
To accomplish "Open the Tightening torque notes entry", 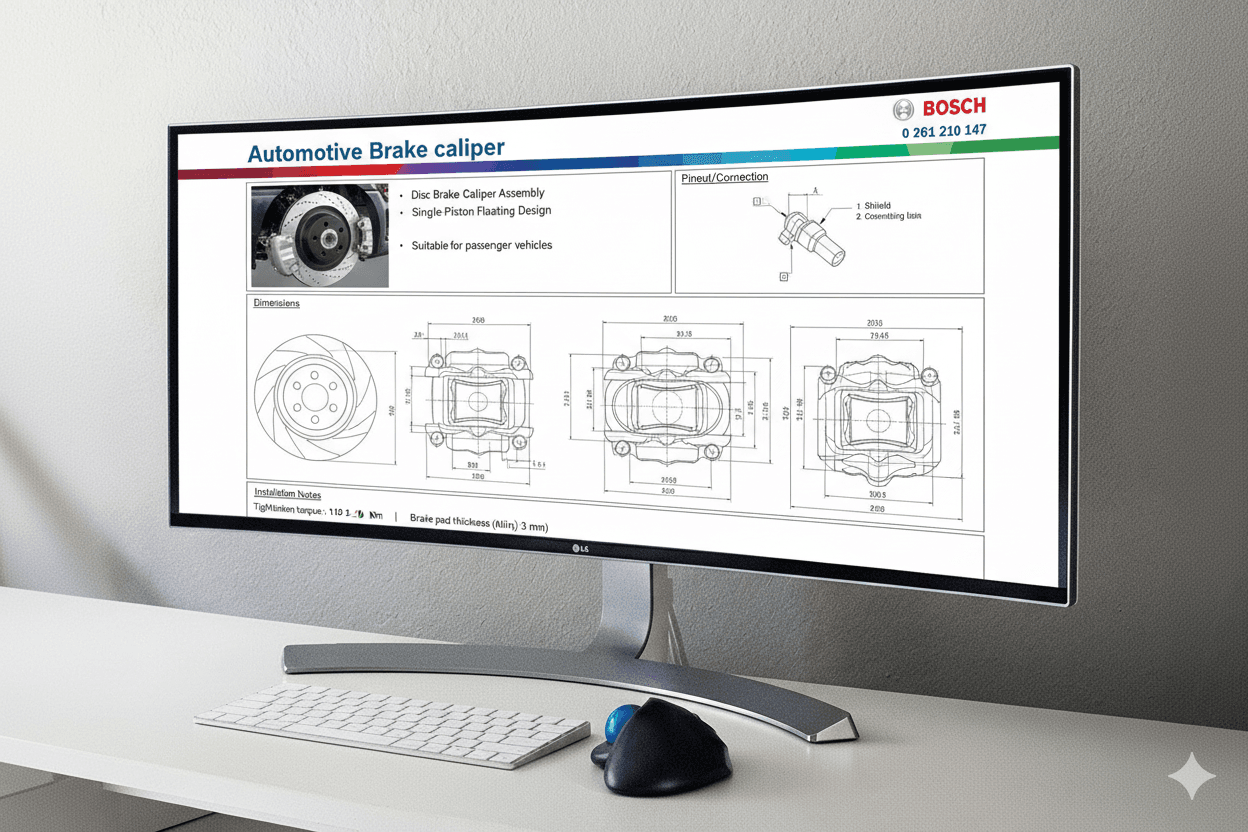I will 318,510.
